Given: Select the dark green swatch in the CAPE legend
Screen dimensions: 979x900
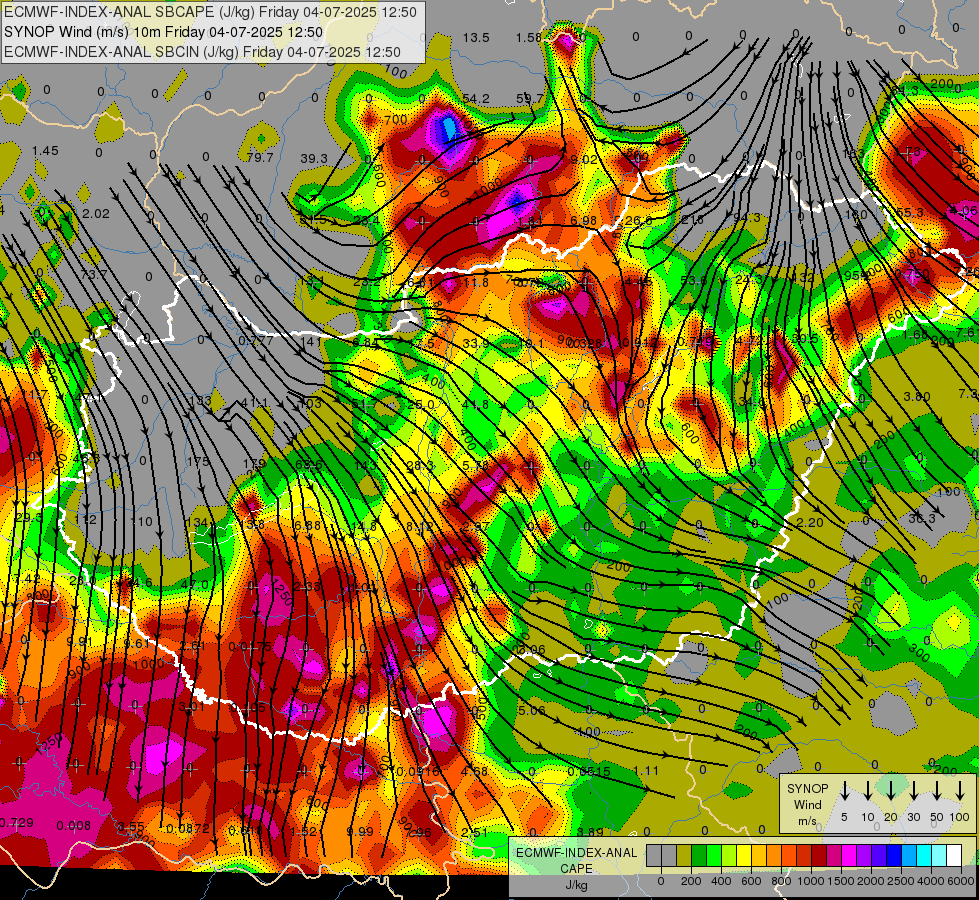Looking at the screenshot, I should tap(699, 855).
